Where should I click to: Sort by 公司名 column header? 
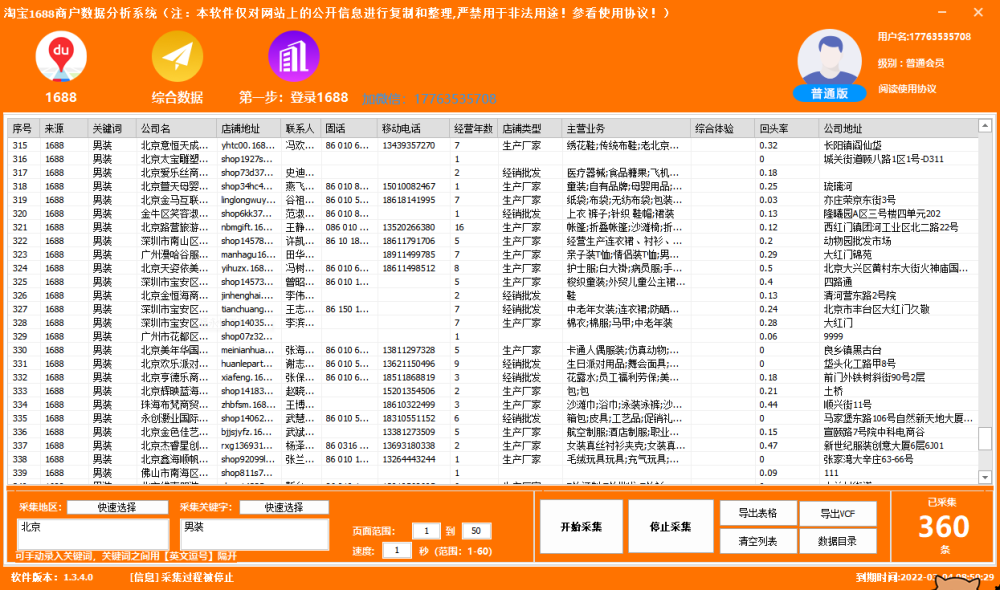click(x=176, y=128)
